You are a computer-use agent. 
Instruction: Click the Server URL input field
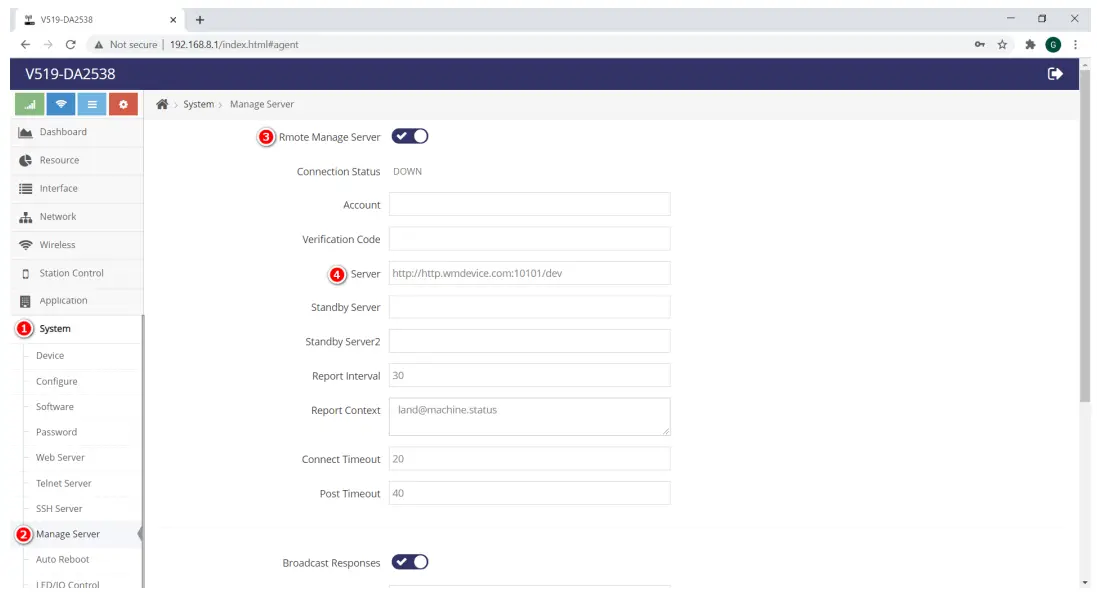530,273
